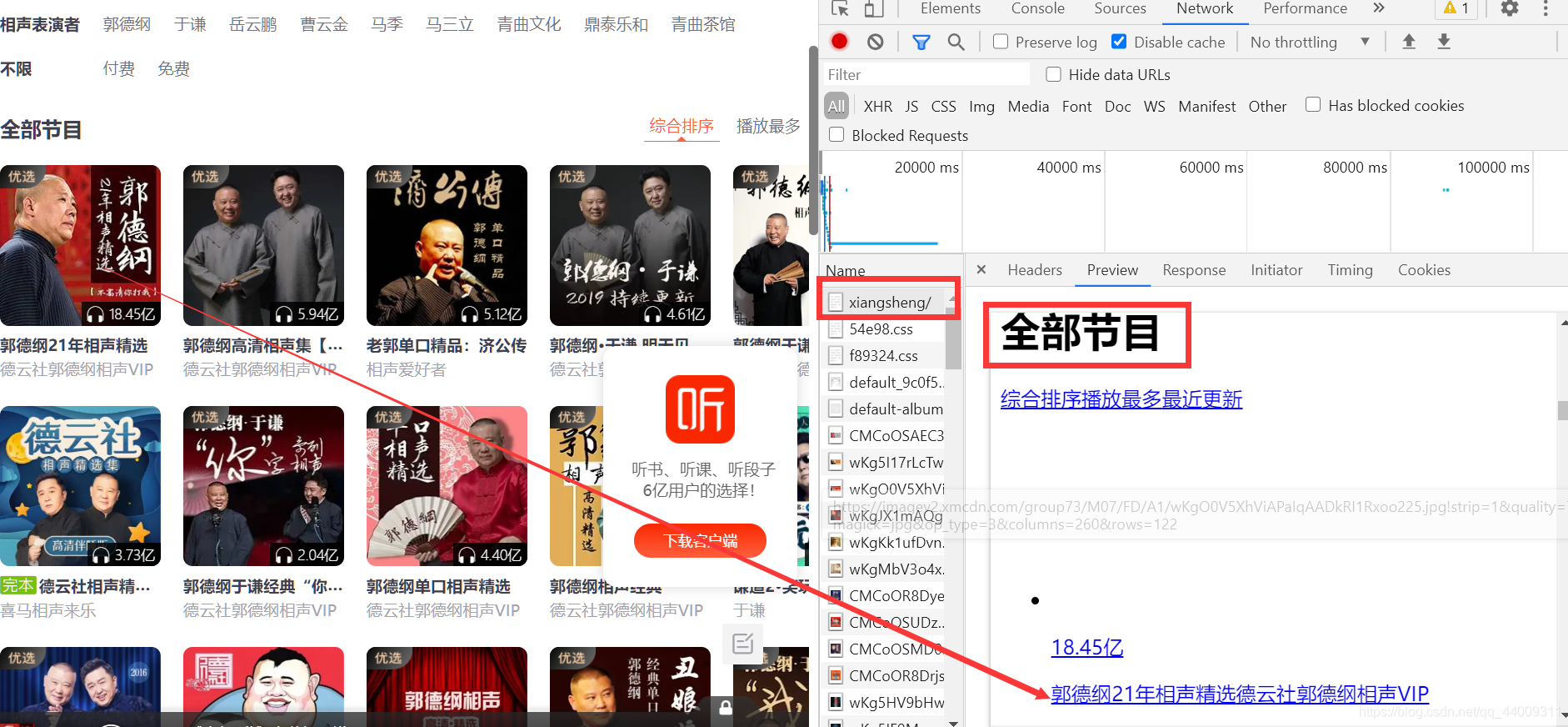1568x727 pixels.
Task: Filter requests by Manifest
Action: coord(1206,106)
